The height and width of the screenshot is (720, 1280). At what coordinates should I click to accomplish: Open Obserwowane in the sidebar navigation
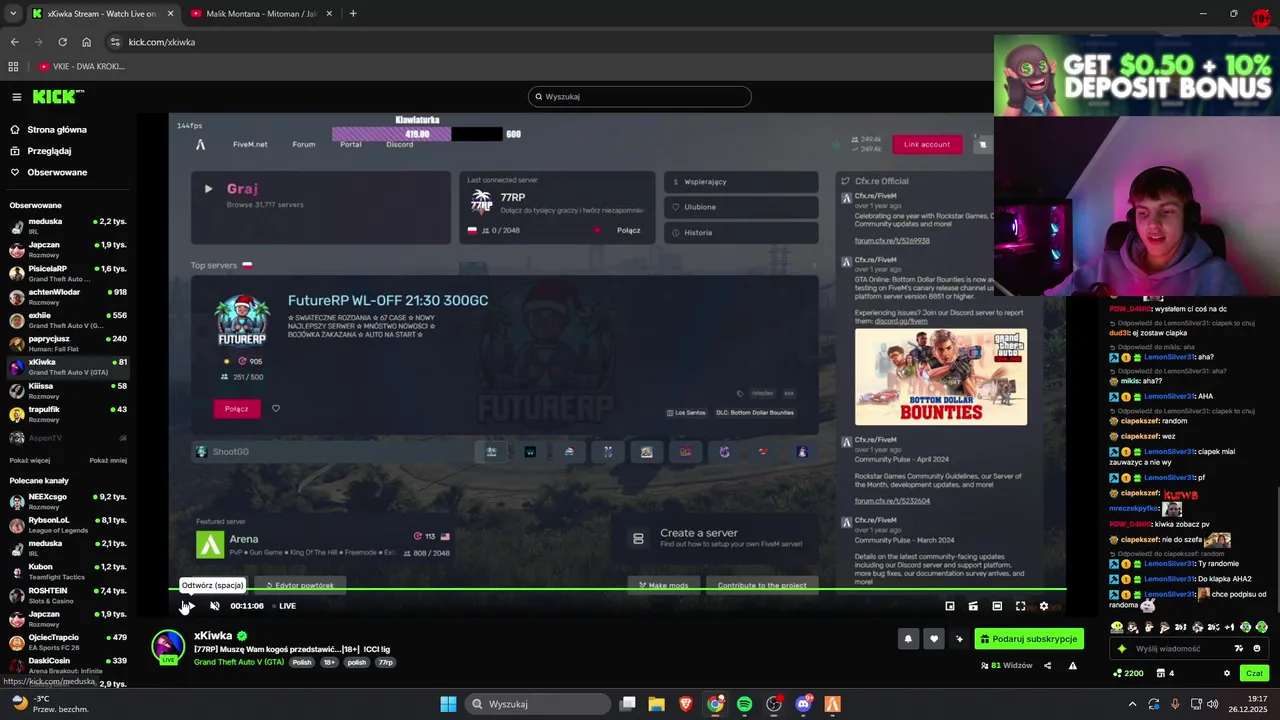tap(57, 172)
